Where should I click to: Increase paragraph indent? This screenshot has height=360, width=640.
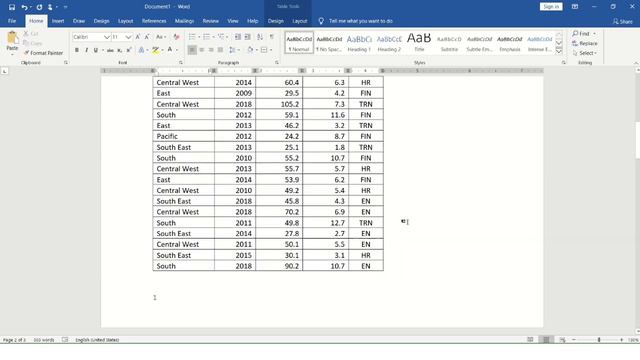(247, 37)
